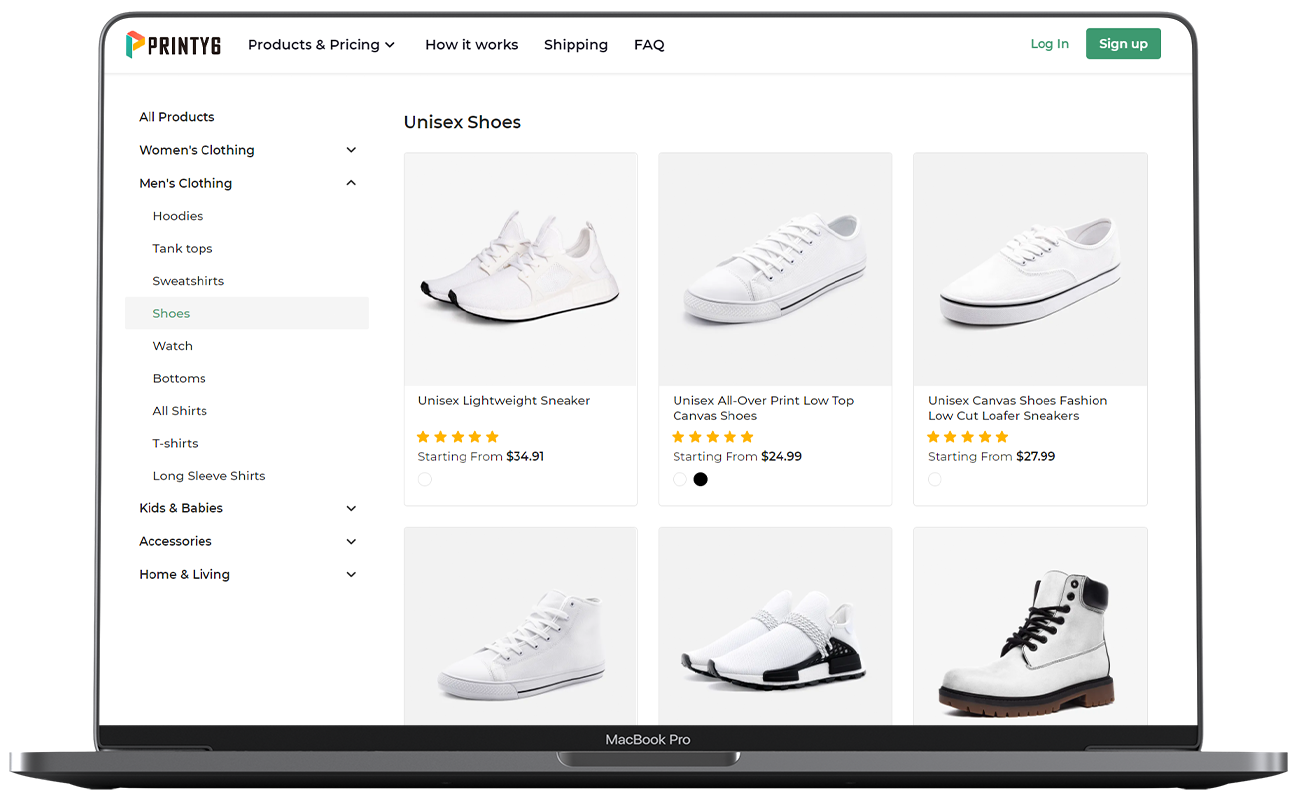Image resolution: width=1300 pixels, height=810 pixels.
Task: Open the black-sole mesh sneaker image
Action: [775, 627]
